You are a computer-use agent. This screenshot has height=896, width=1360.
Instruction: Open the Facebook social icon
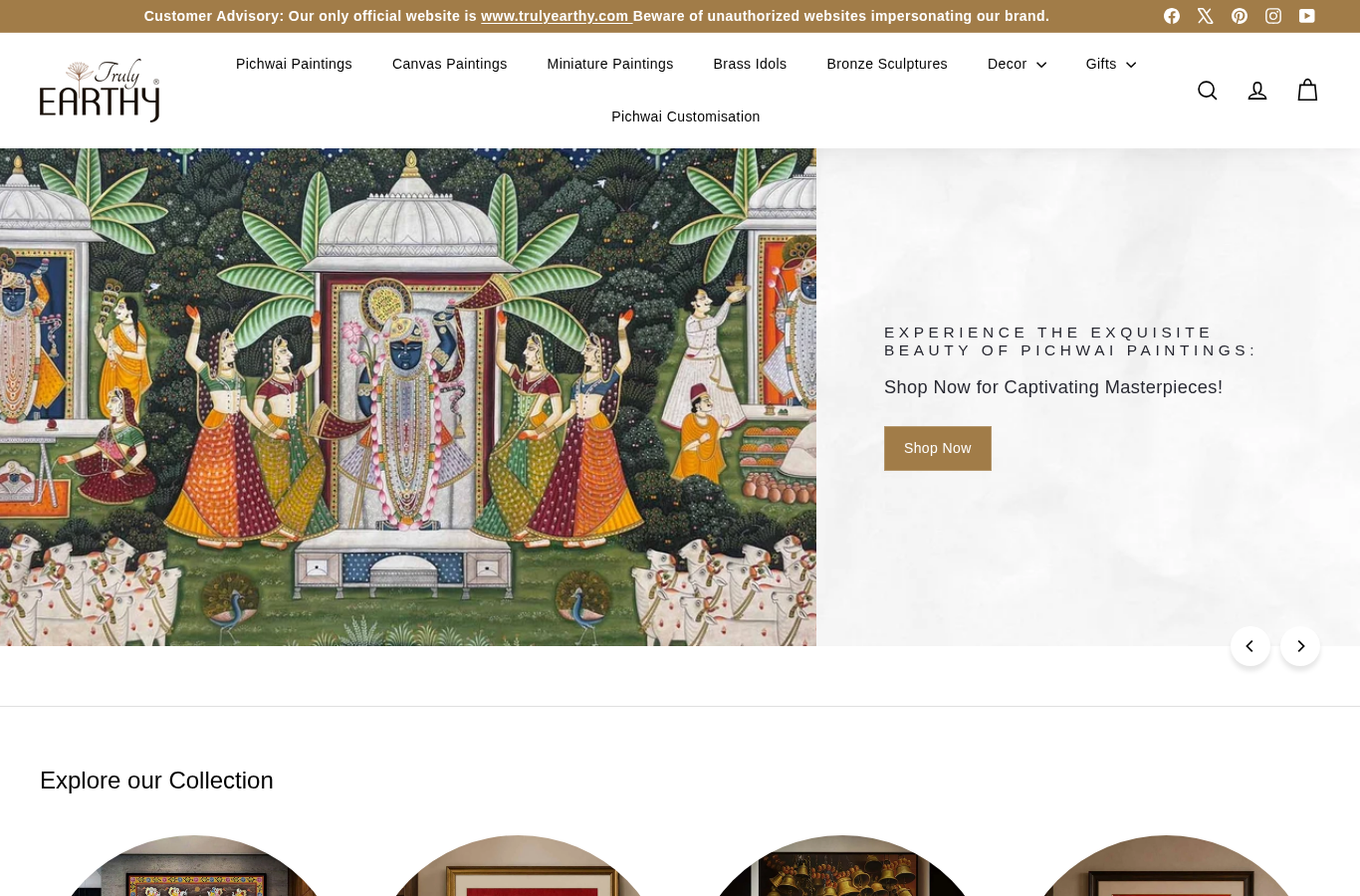1172,16
